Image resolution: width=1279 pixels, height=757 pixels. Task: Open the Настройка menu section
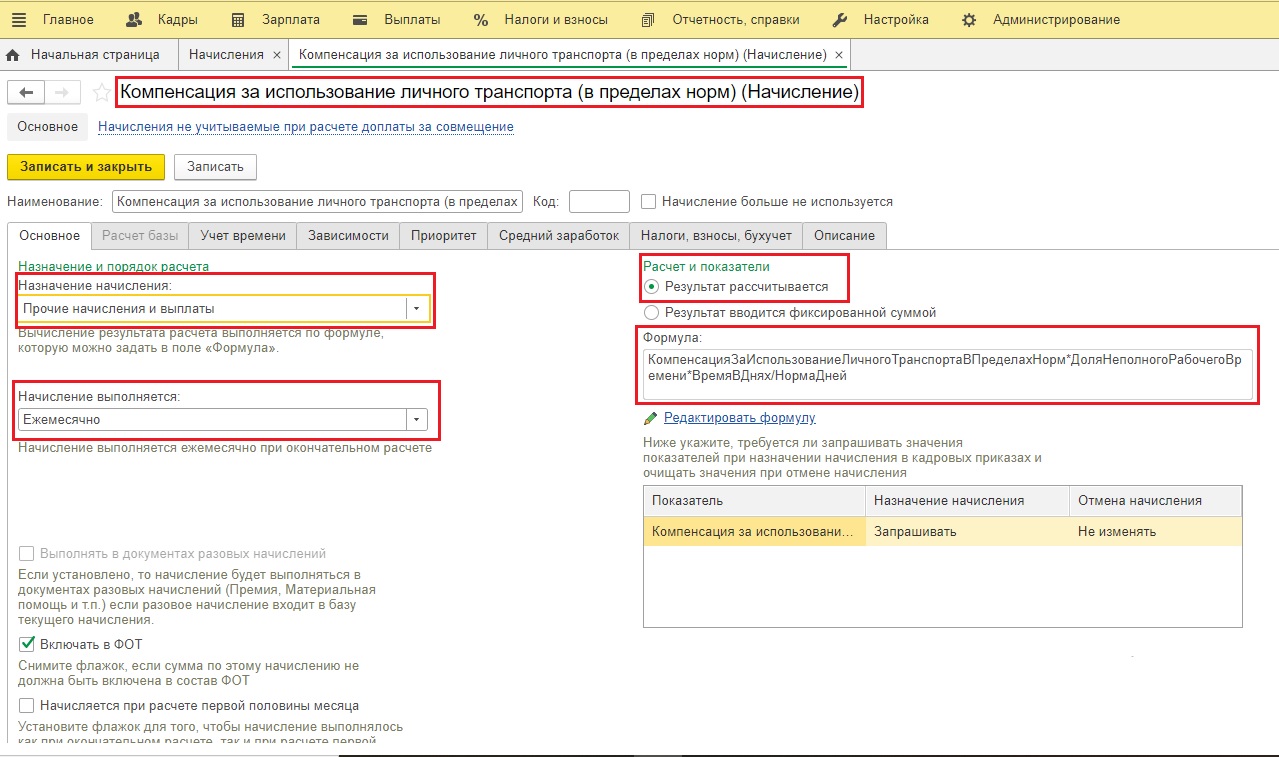click(896, 19)
